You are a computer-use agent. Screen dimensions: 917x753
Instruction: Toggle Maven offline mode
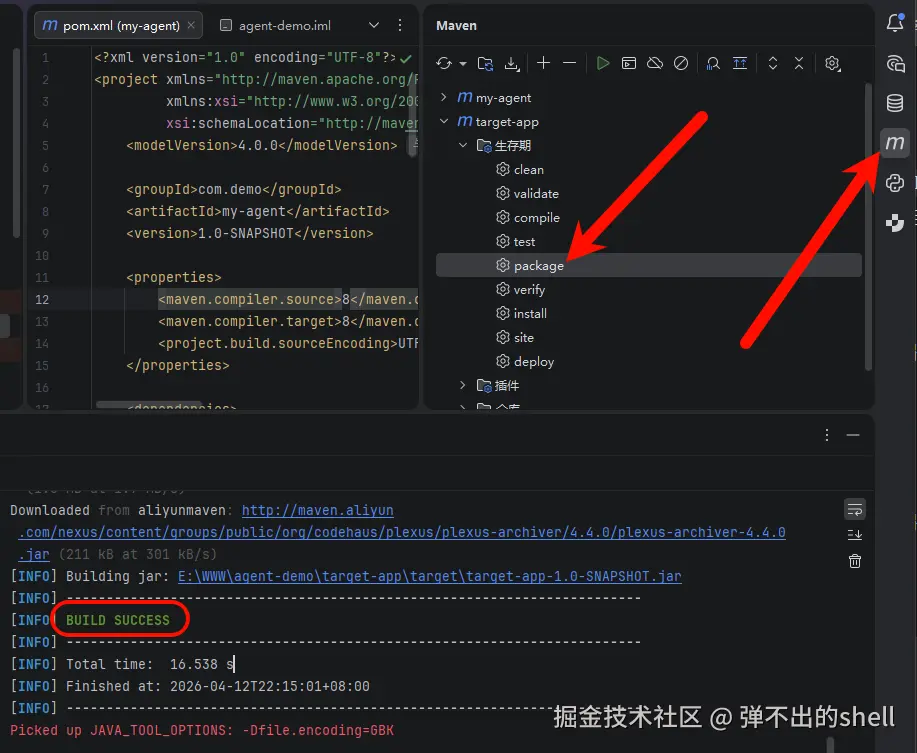tap(655, 63)
